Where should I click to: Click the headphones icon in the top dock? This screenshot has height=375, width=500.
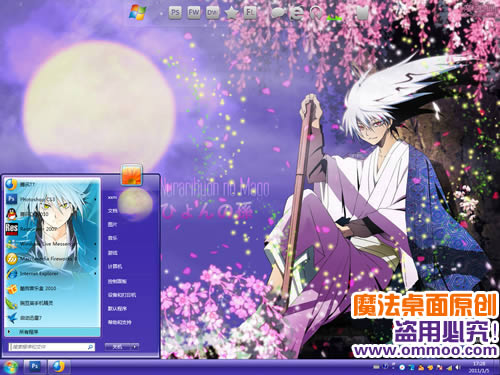pos(316,13)
